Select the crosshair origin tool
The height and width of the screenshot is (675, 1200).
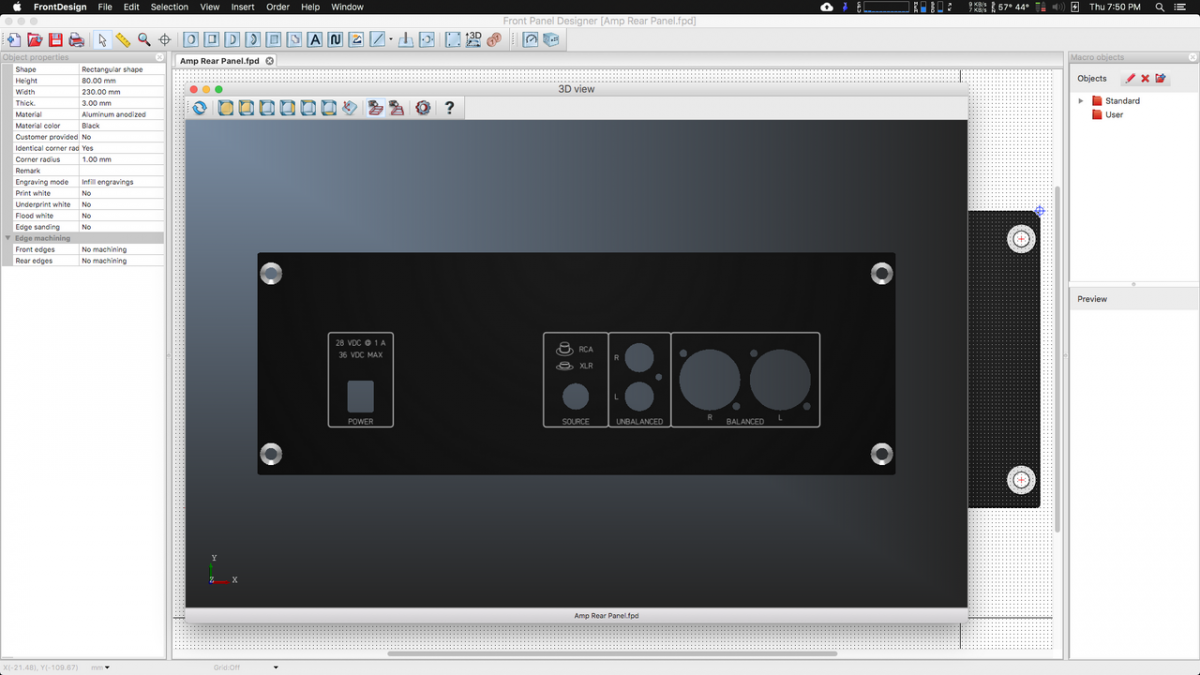pos(165,40)
